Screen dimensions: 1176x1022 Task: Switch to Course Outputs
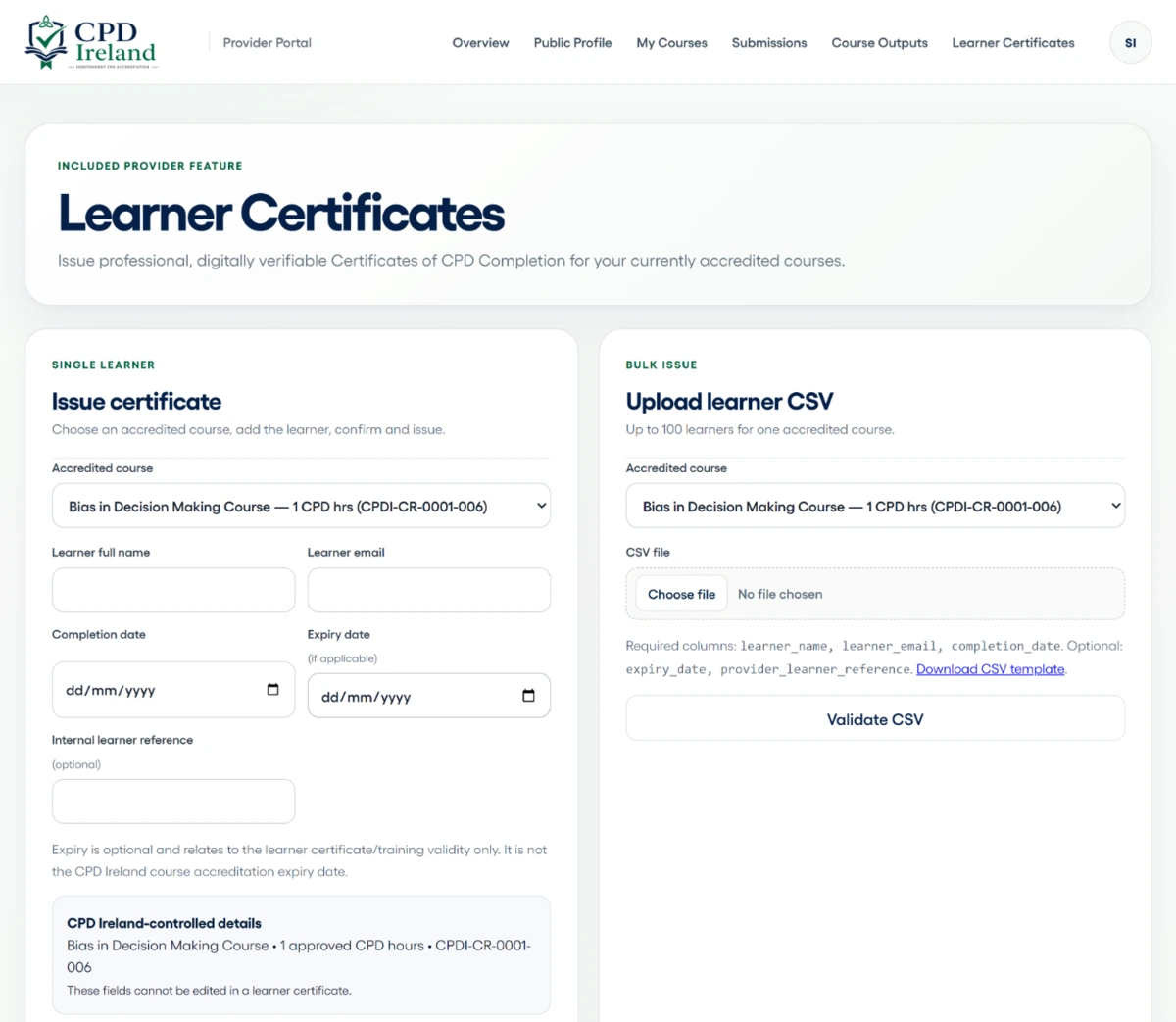[x=879, y=43]
